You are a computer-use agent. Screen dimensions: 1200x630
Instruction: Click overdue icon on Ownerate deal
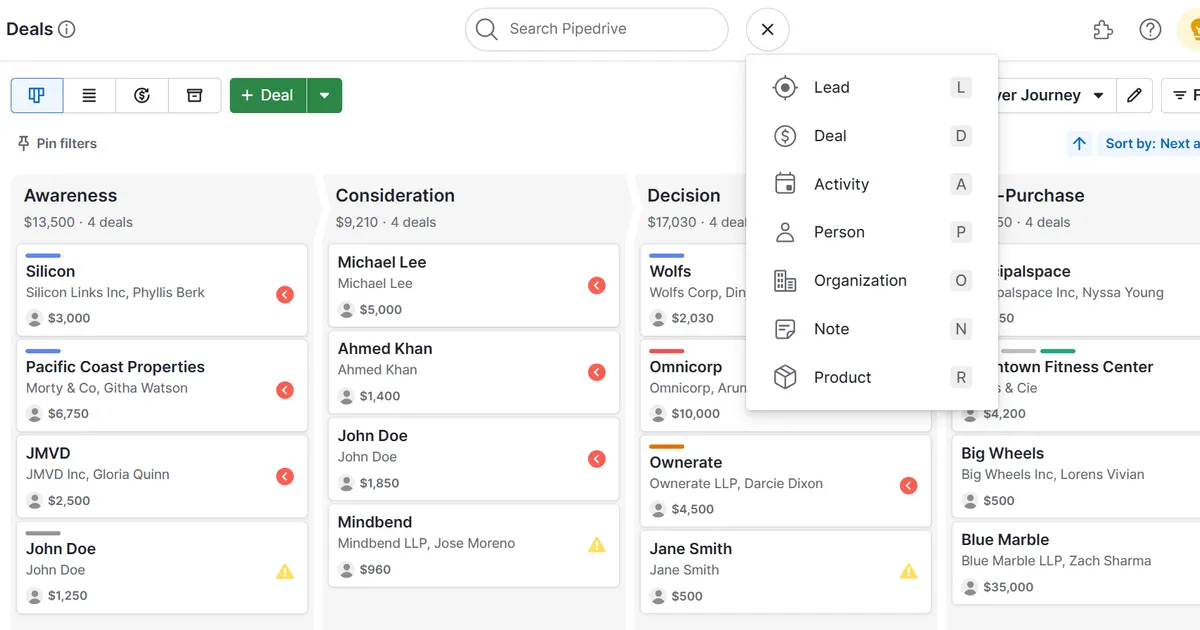click(908, 486)
